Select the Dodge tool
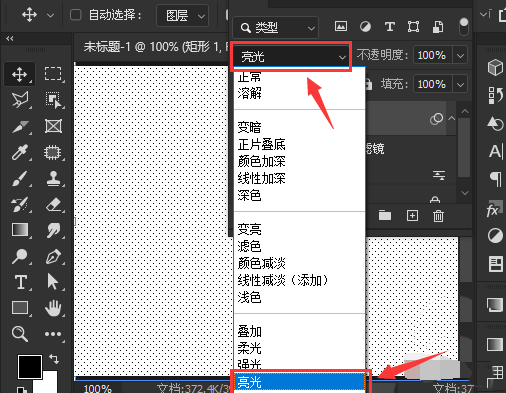The height and width of the screenshot is (393, 506). click(19, 256)
